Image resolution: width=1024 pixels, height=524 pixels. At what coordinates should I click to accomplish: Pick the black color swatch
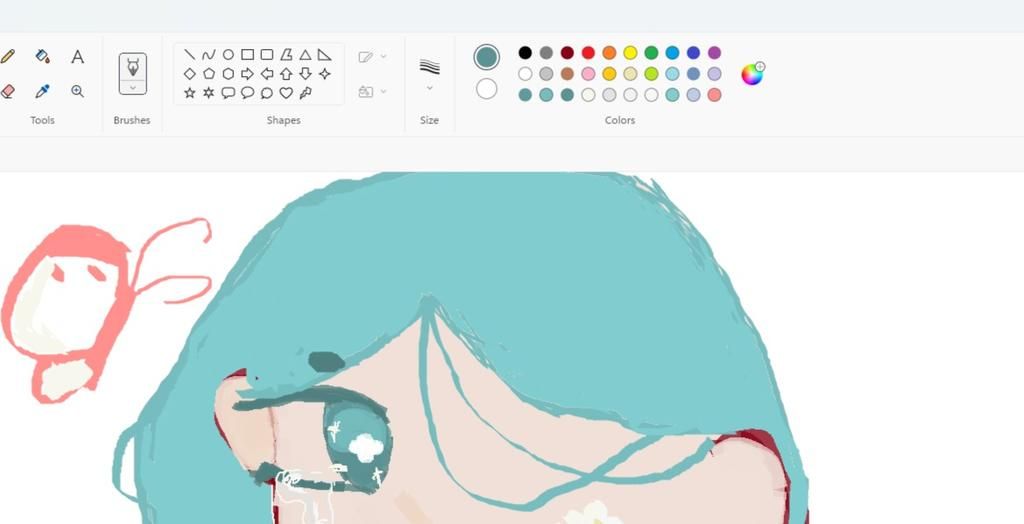coord(525,52)
